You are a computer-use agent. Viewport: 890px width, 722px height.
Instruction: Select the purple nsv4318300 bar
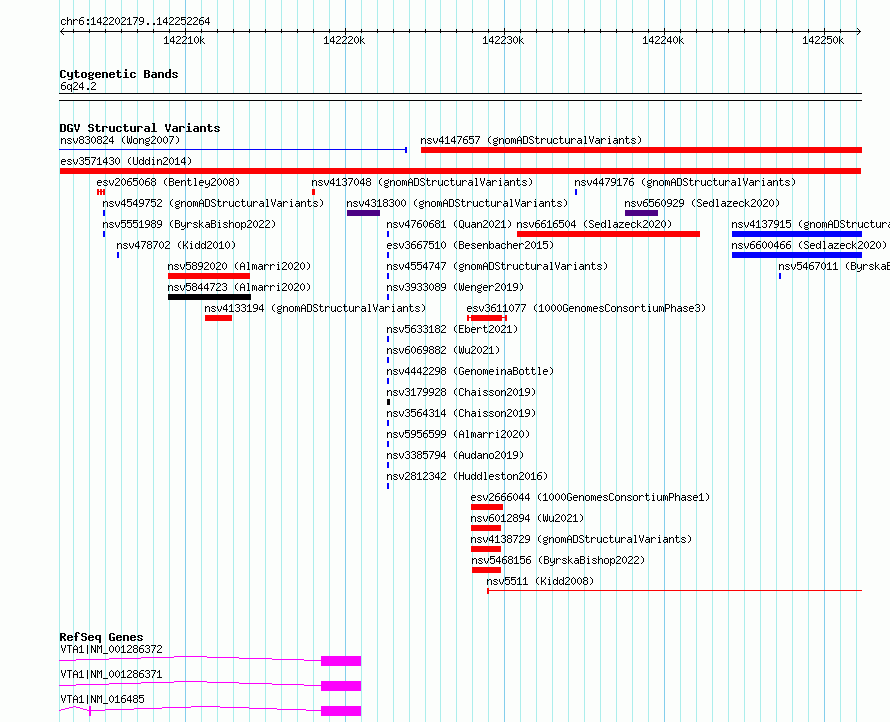(363, 213)
